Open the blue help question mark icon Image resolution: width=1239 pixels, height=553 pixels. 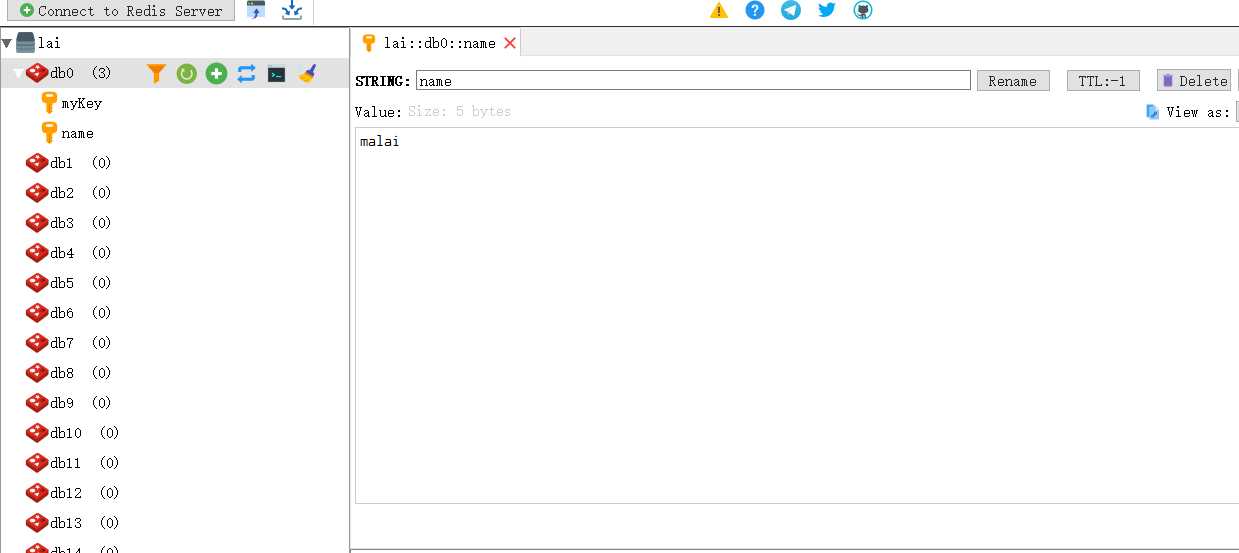(755, 10)
